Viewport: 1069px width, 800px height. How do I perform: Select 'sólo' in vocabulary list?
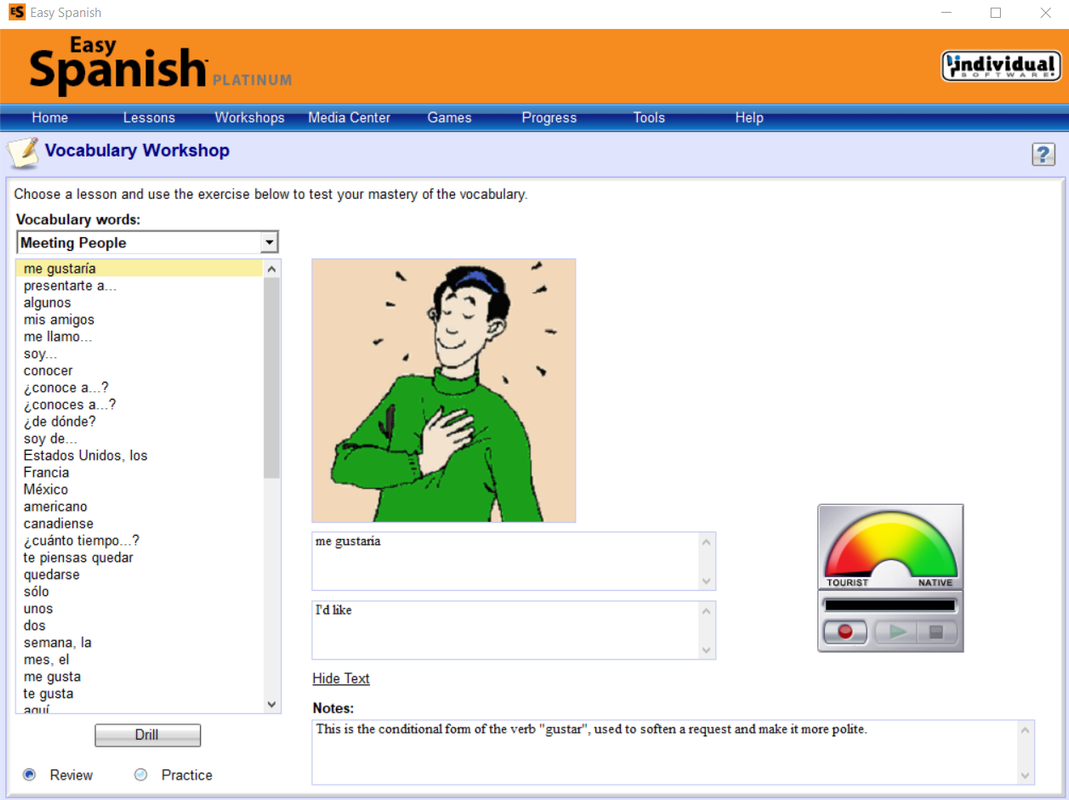click(x=139, y=592)
